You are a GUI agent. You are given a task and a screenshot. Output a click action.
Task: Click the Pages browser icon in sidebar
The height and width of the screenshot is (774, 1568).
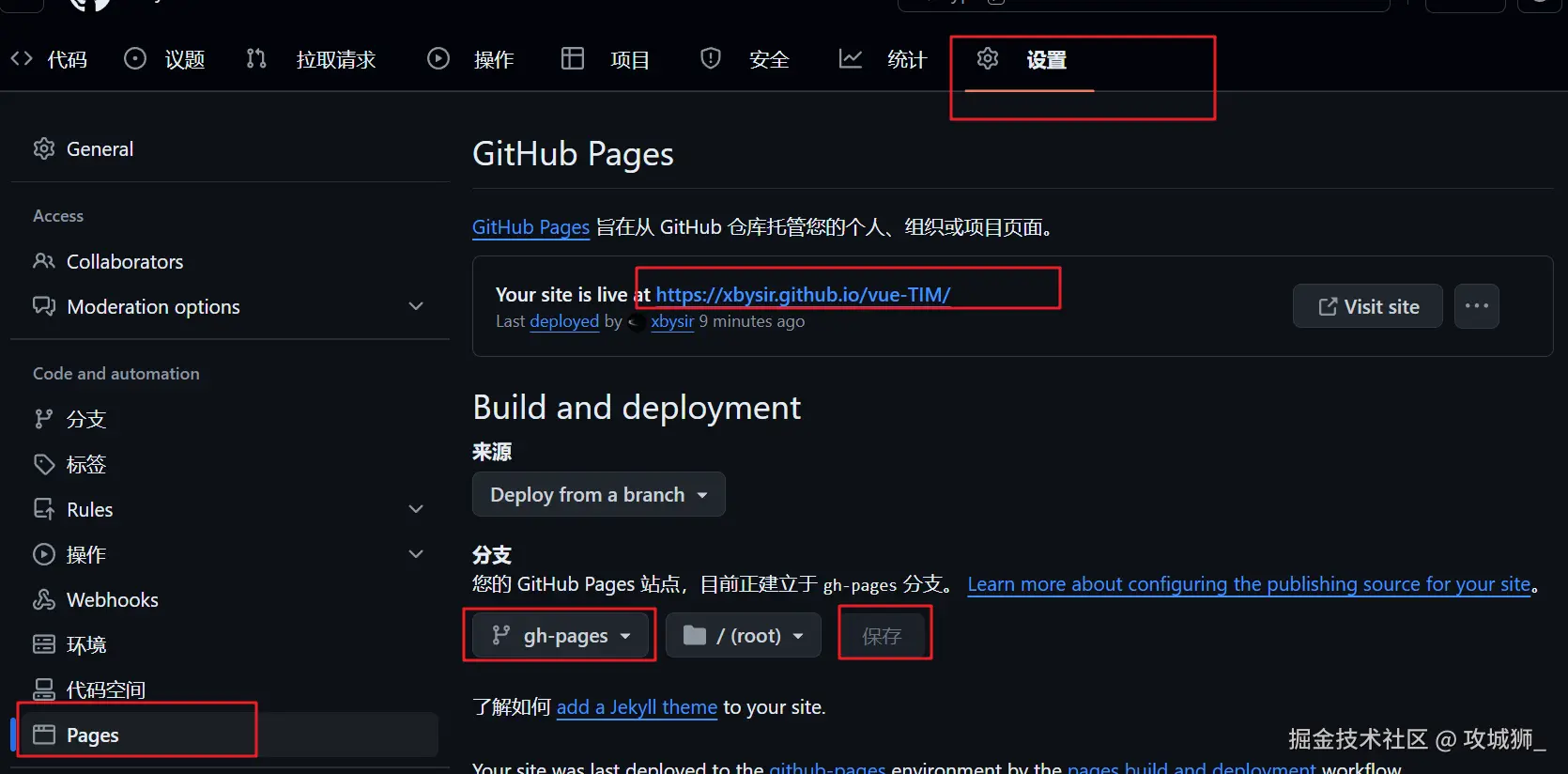(44, 735)
